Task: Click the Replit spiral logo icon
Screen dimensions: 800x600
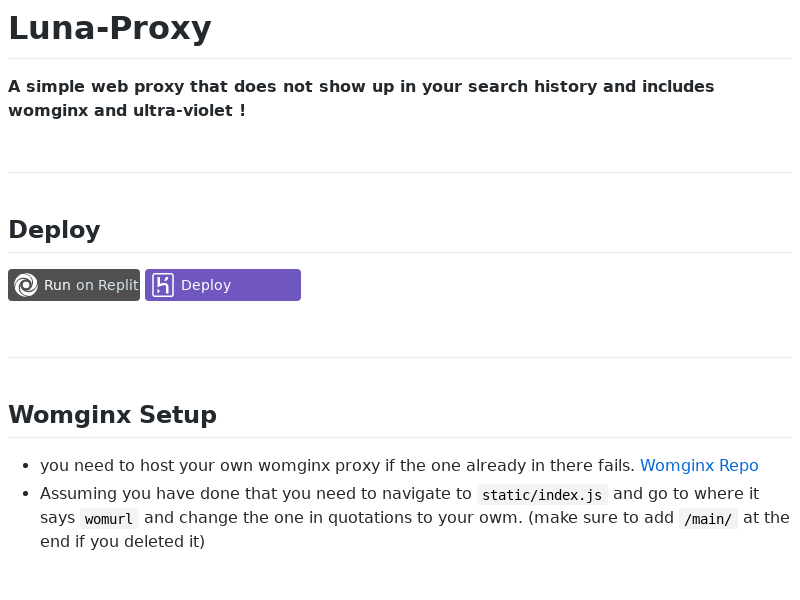Action: point(25,284)
